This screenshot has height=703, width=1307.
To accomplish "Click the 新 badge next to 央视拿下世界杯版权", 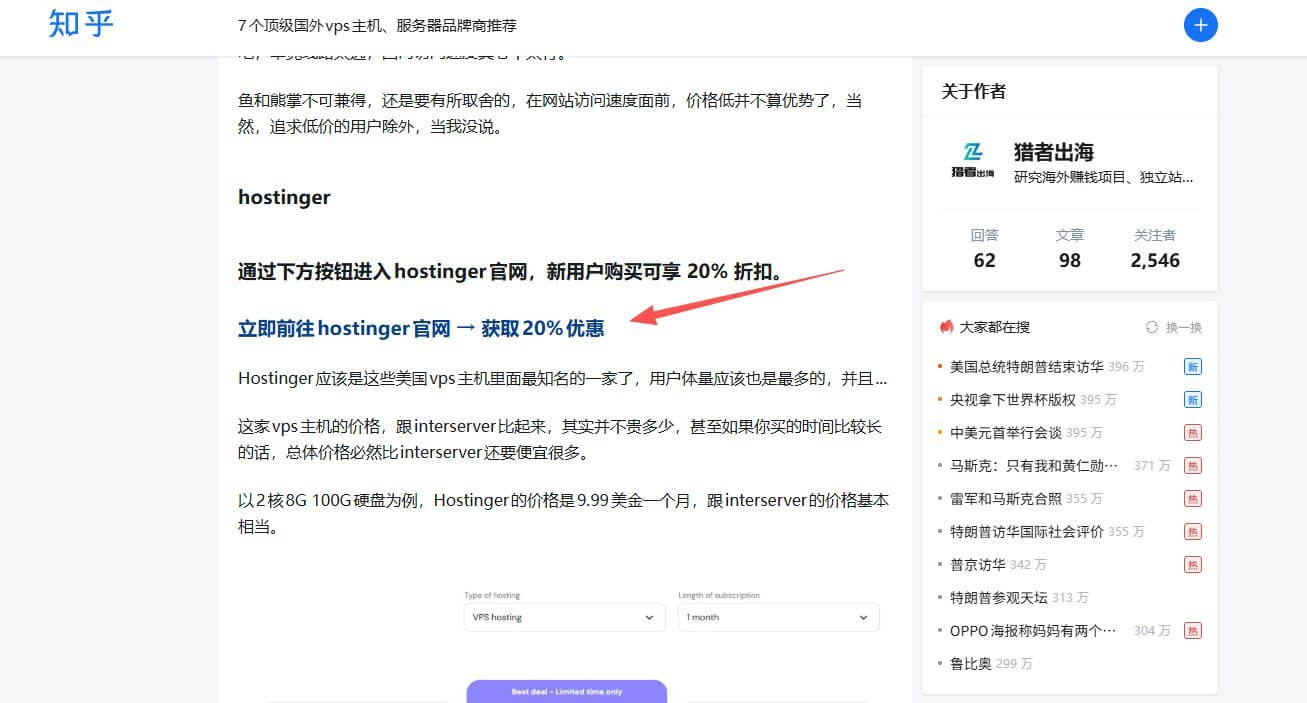I will point(1193,400).
